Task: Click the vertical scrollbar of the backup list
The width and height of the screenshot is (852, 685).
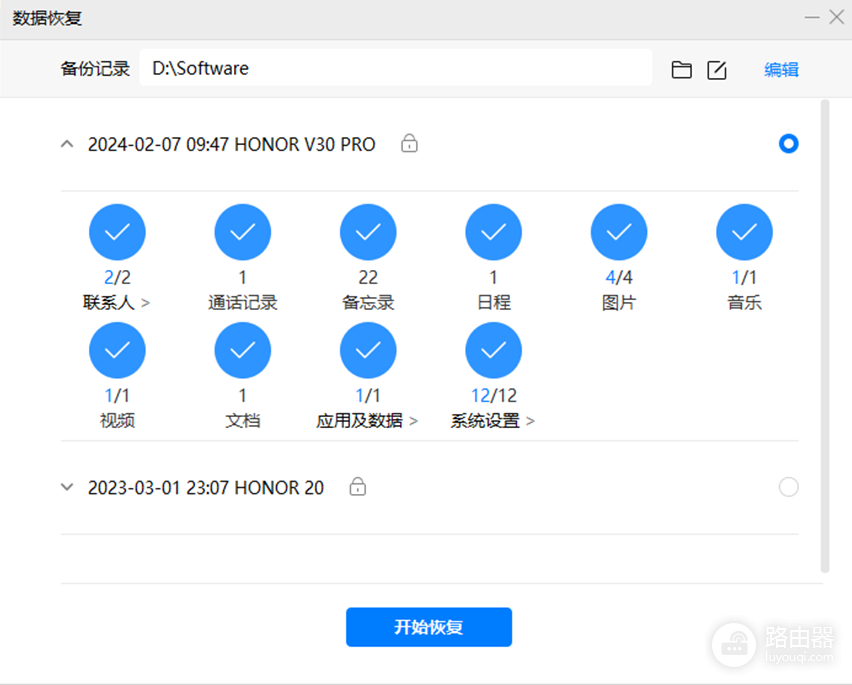Action: click(825, 336)
